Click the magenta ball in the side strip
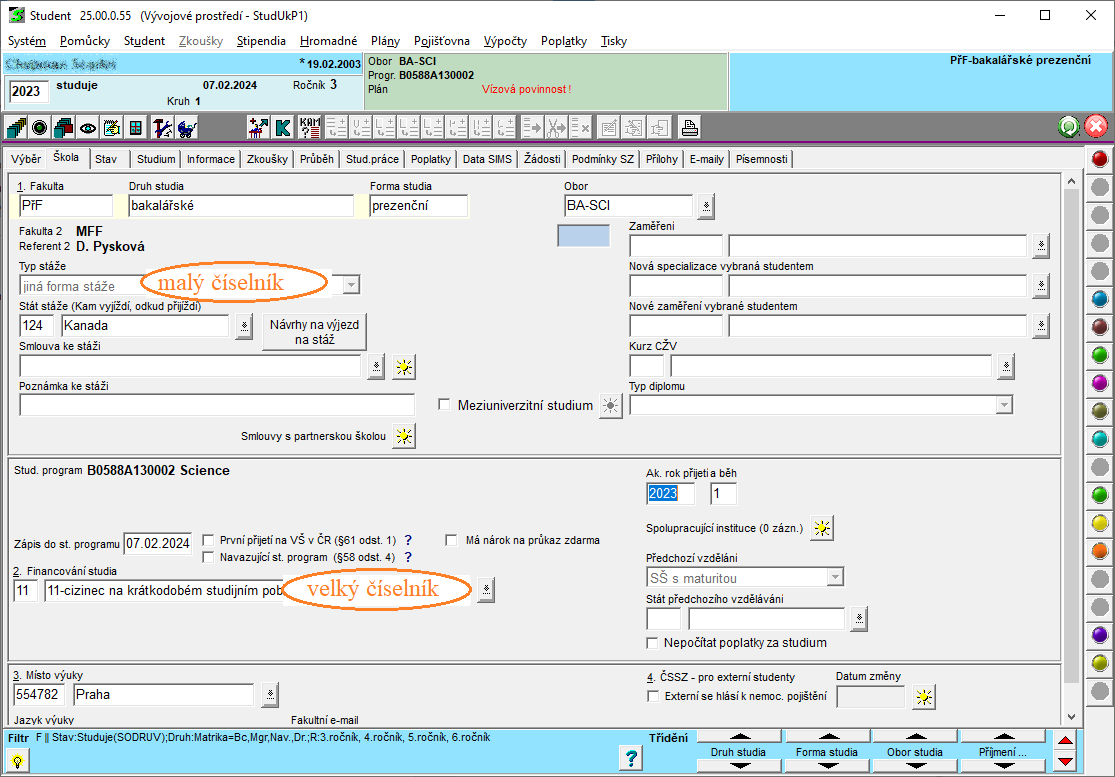This screenshot has height=777, width=1115. [1099, 383]
